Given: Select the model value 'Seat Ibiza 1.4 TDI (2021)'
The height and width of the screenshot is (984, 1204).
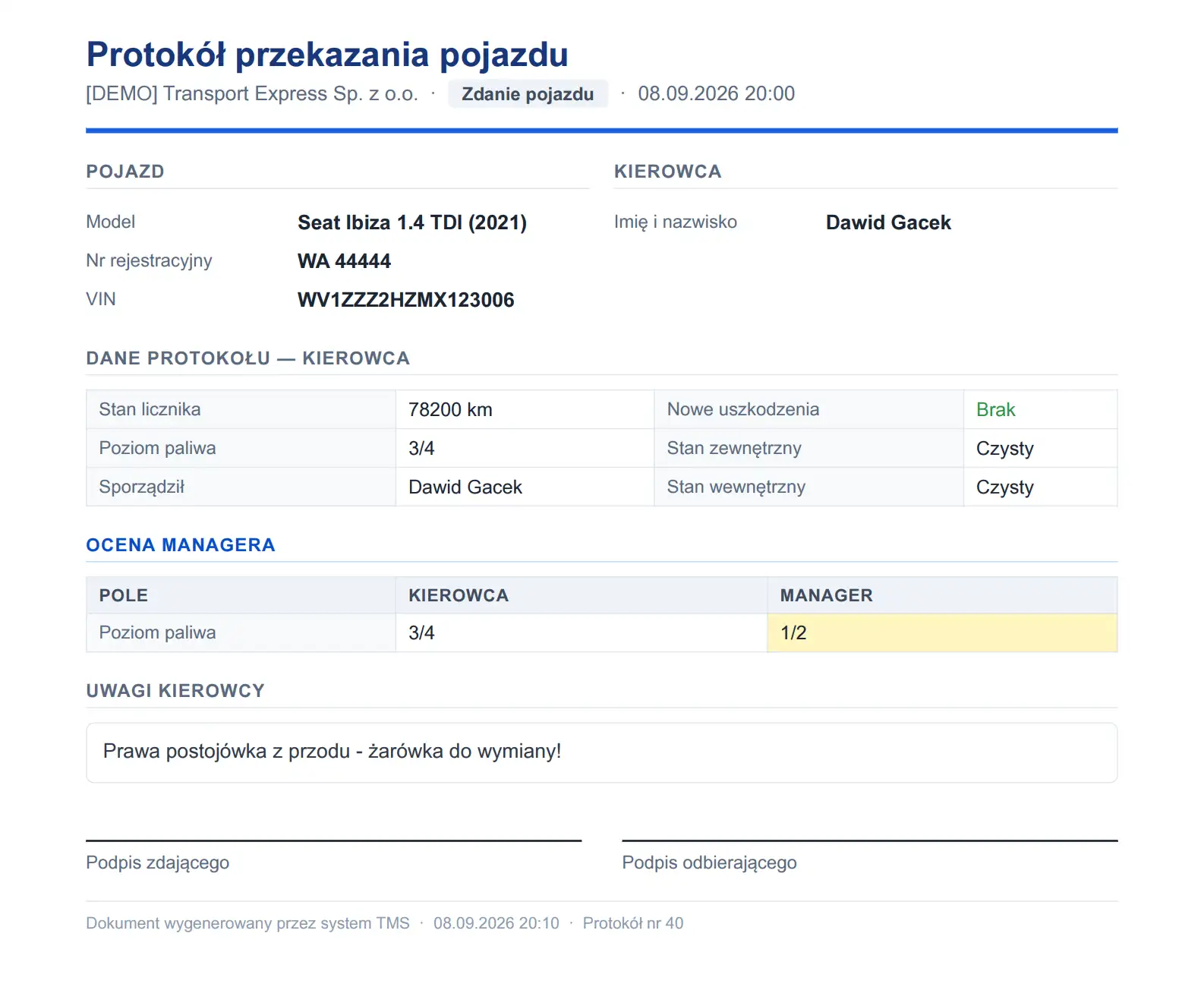Looking at the screenshot, I should click(412, 222).
